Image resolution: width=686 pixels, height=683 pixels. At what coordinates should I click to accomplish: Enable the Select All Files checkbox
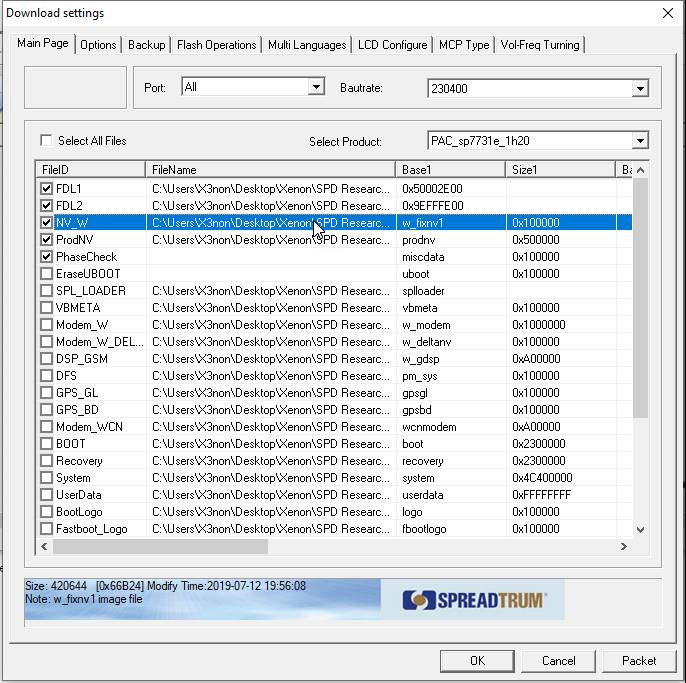tap(46, 141)
